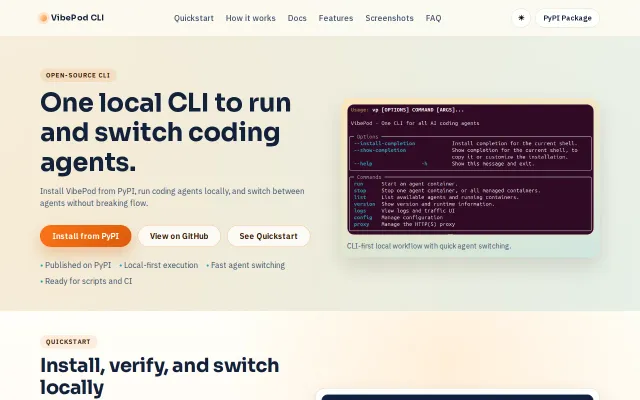Click the caption 'CLI-first local workflow with quick agent switching.'
This screenshot has height=400, width=640.
coord(429,246)
